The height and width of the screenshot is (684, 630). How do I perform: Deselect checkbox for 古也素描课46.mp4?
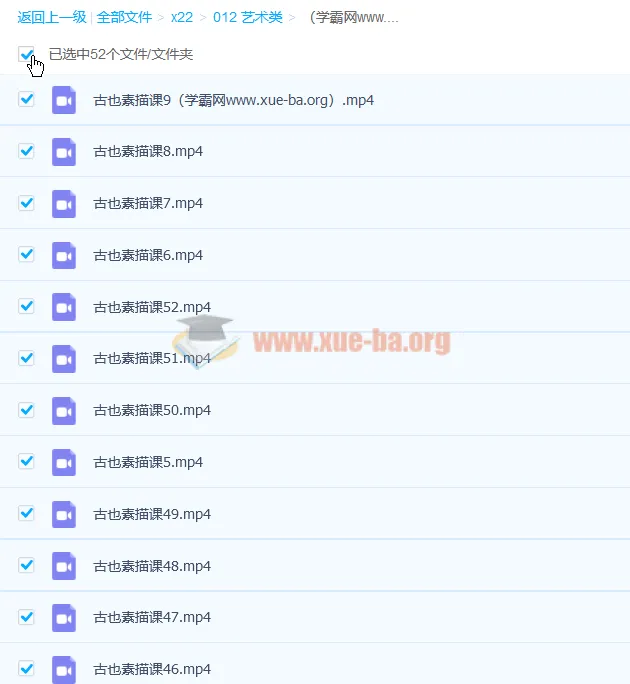pos(27,668)
